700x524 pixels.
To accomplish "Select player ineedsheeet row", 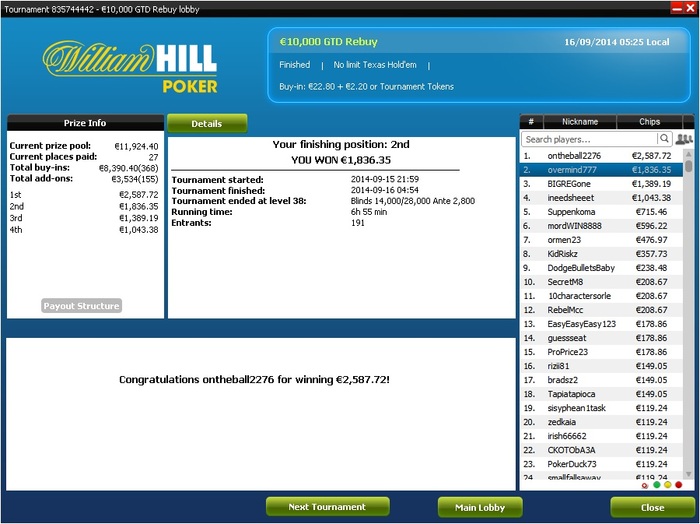I will (601, 198).
